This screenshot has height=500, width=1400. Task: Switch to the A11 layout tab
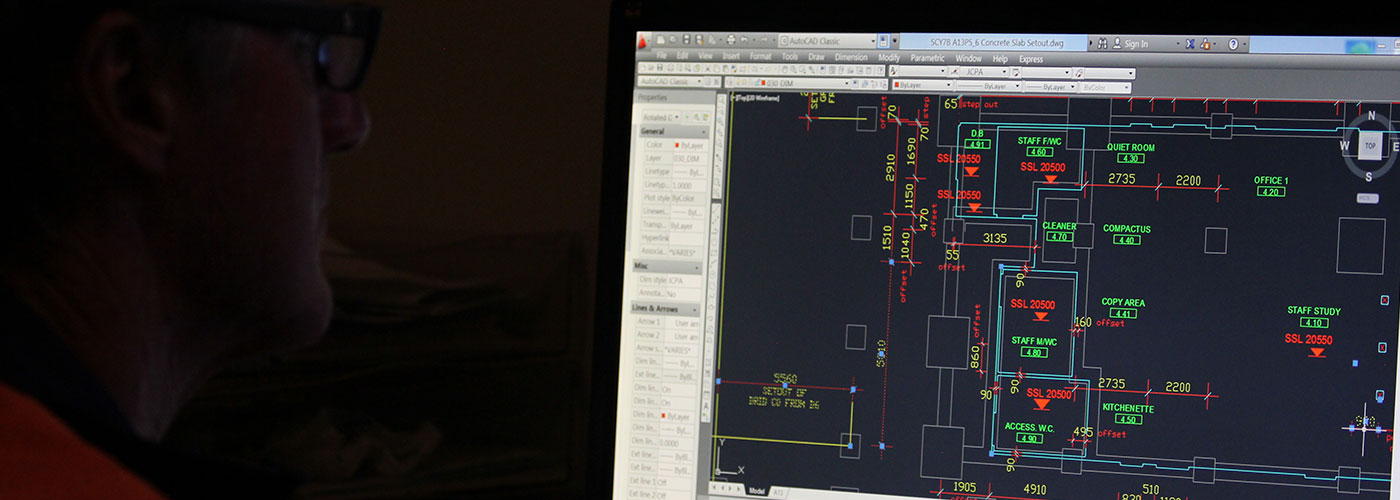(x=778, y=492)
